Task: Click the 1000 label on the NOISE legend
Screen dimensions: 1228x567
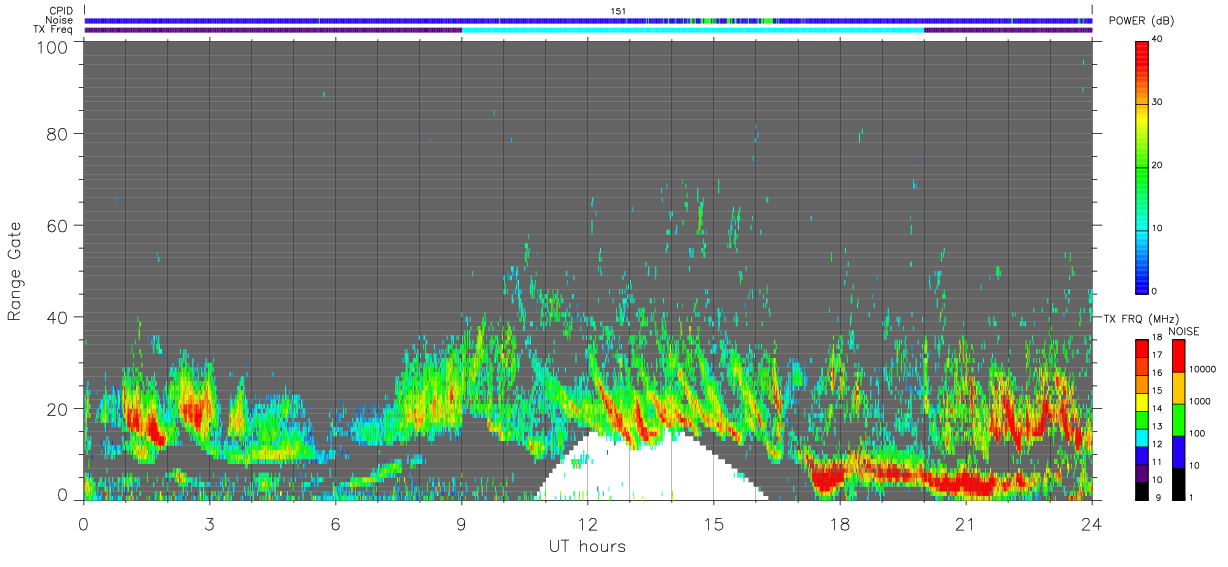Action: click(1200, 401)
